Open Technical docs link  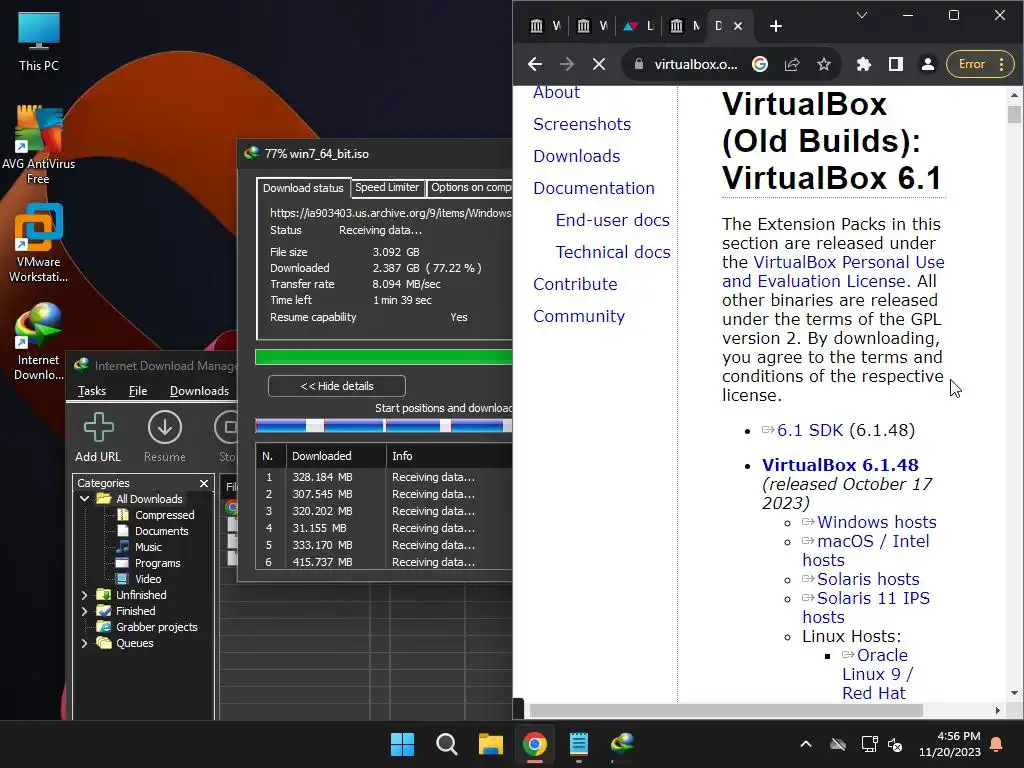[x=613, y=252]
